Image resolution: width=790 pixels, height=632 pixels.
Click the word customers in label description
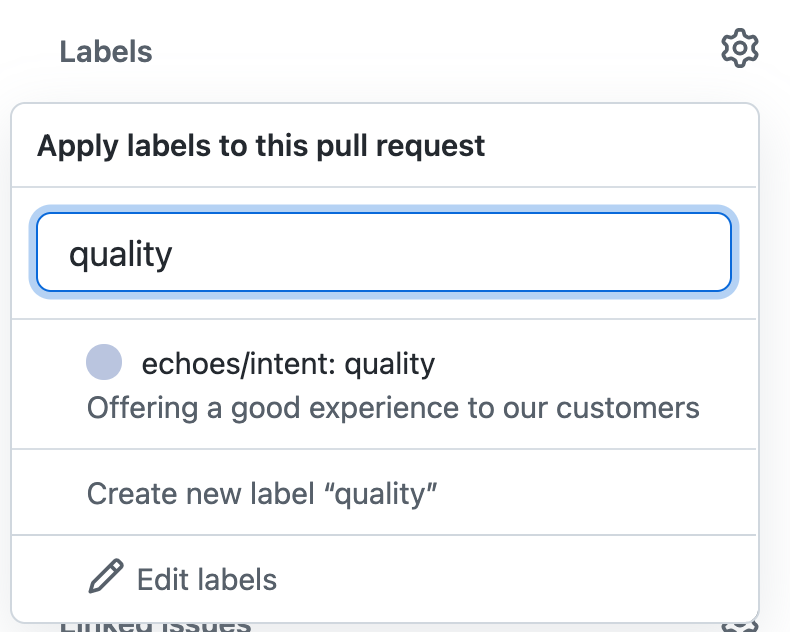tap(628, 407)
